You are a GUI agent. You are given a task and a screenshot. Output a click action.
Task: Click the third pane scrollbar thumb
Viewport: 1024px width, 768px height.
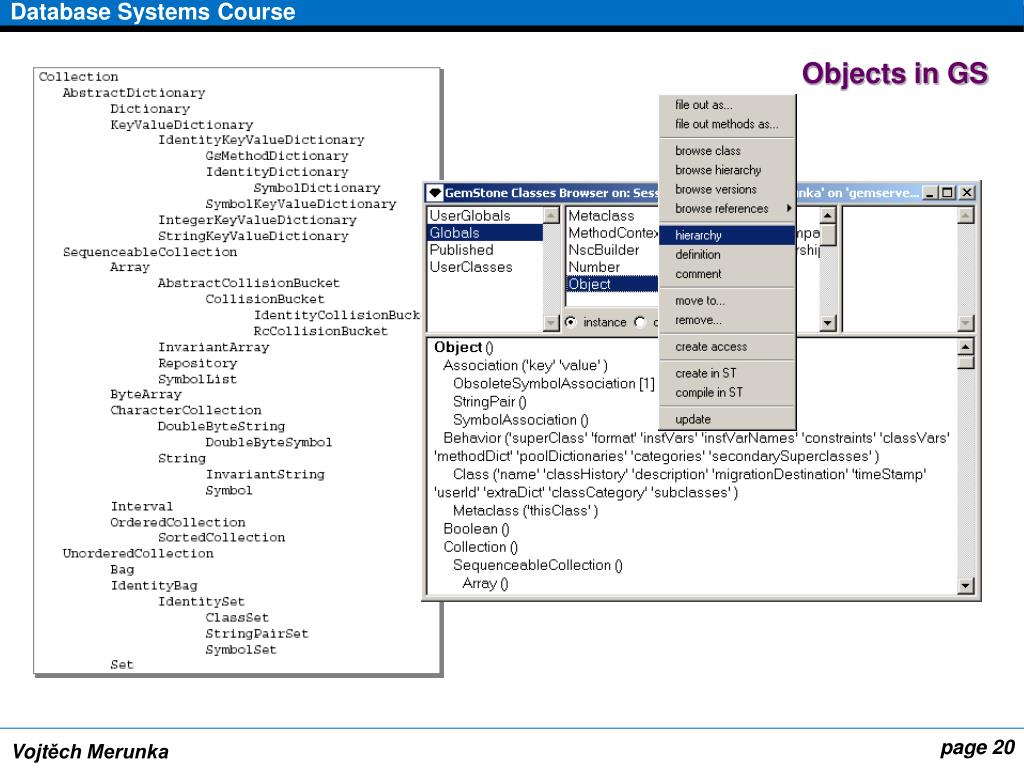point(828,234)
